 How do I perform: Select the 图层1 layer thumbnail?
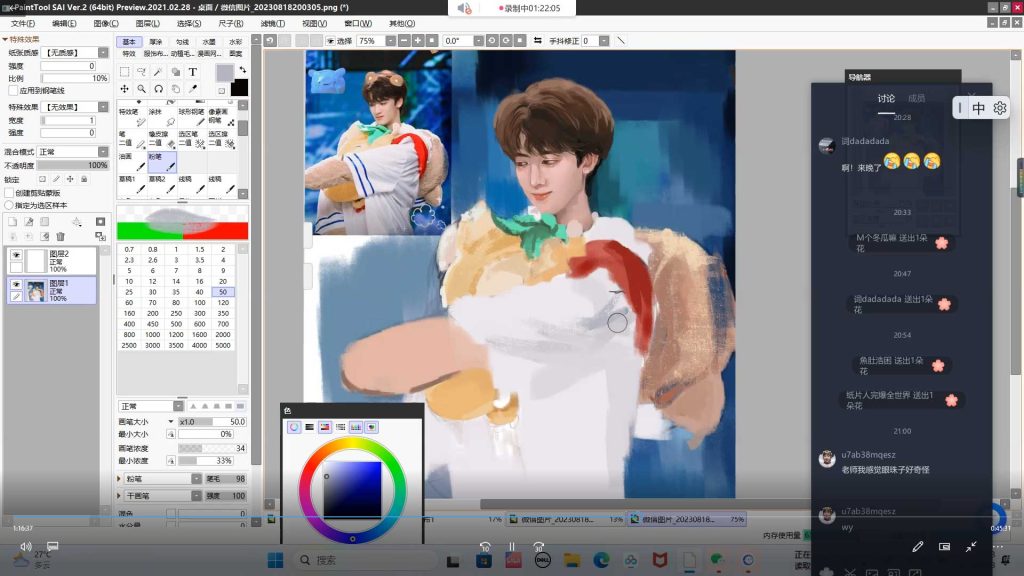pyautogui.click(x=36, y=291)
